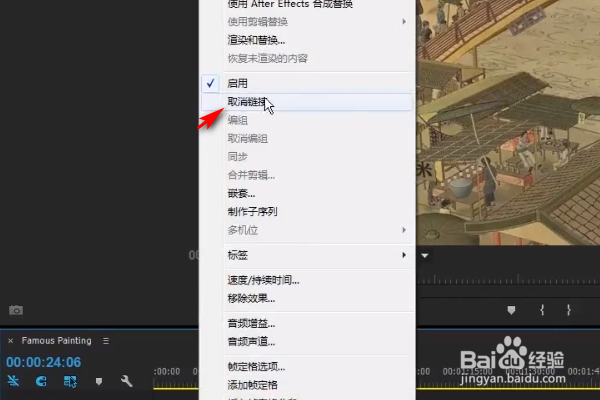
Task: Open 帧定格选项... menu entry
Action: tap(307, 367)
